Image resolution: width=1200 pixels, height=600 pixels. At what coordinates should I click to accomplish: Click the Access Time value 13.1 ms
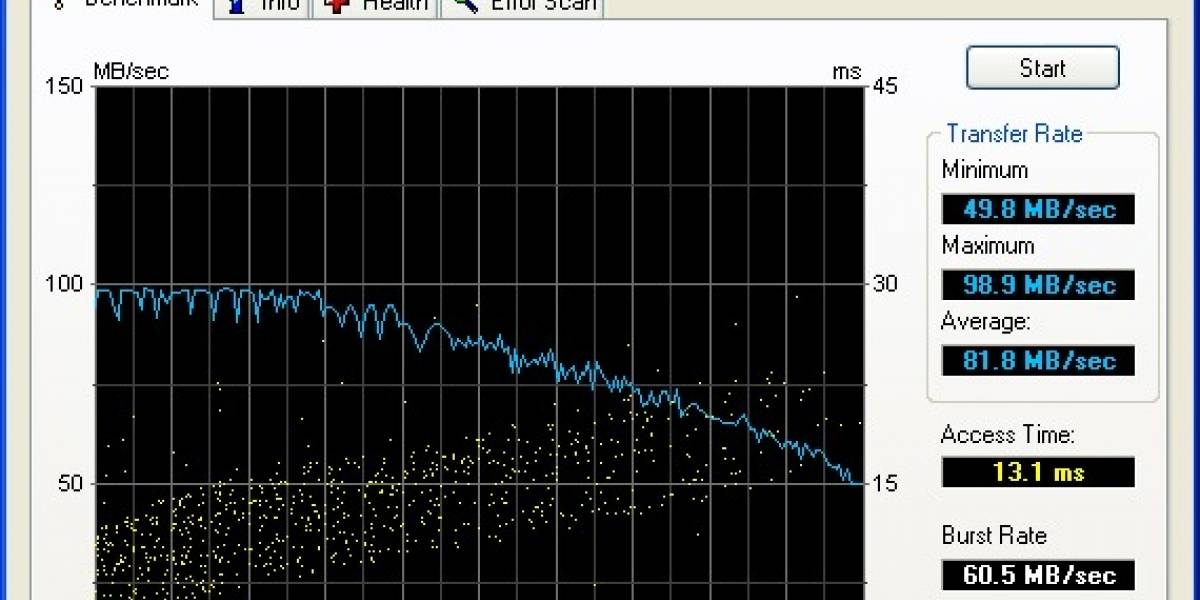1038,472
